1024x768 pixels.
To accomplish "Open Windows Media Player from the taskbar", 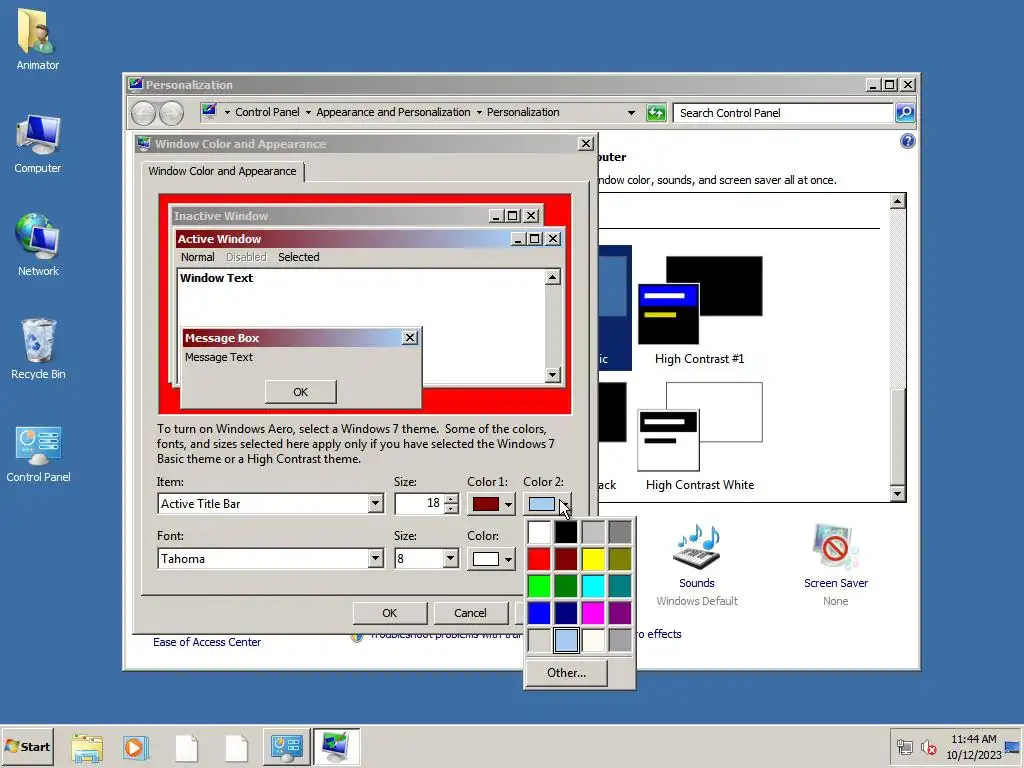I will [x=136, y=748].
